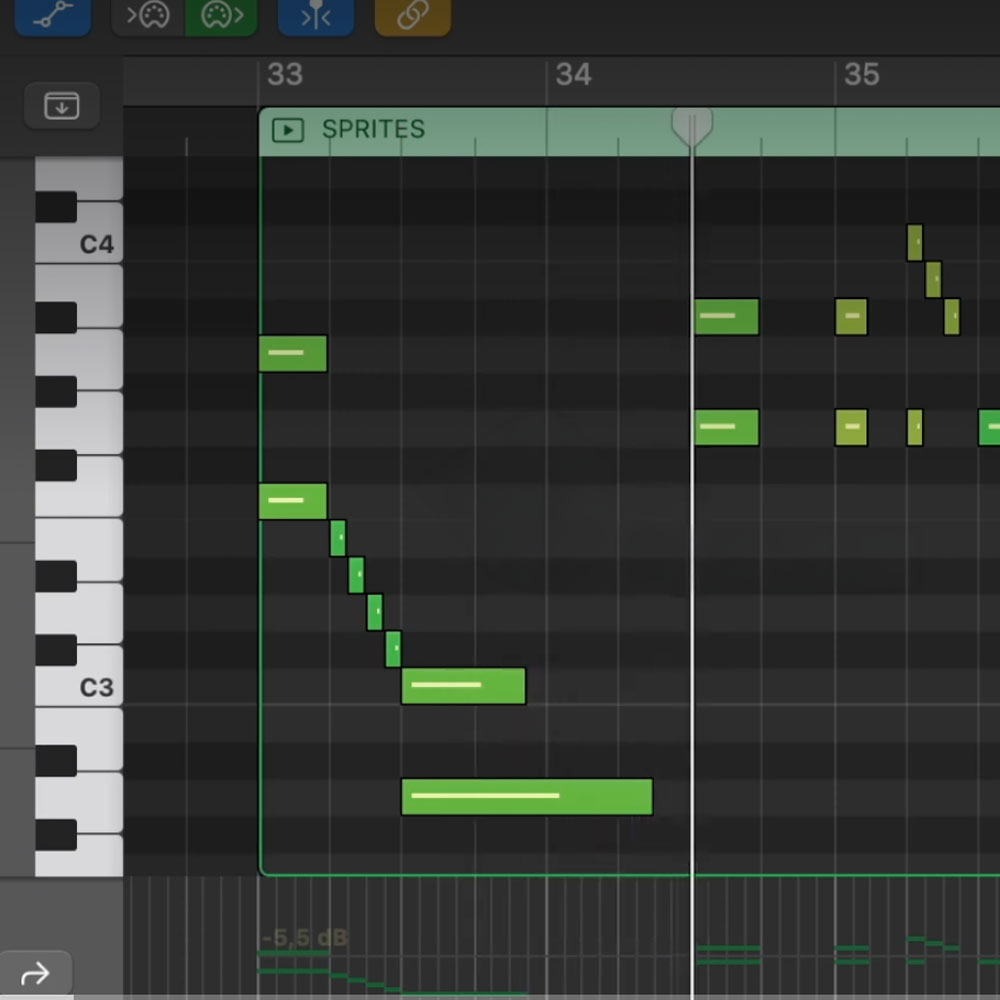The image size is (1000, 1000).
Task: Select the SPRITES region header name
Action: (373, 129)
